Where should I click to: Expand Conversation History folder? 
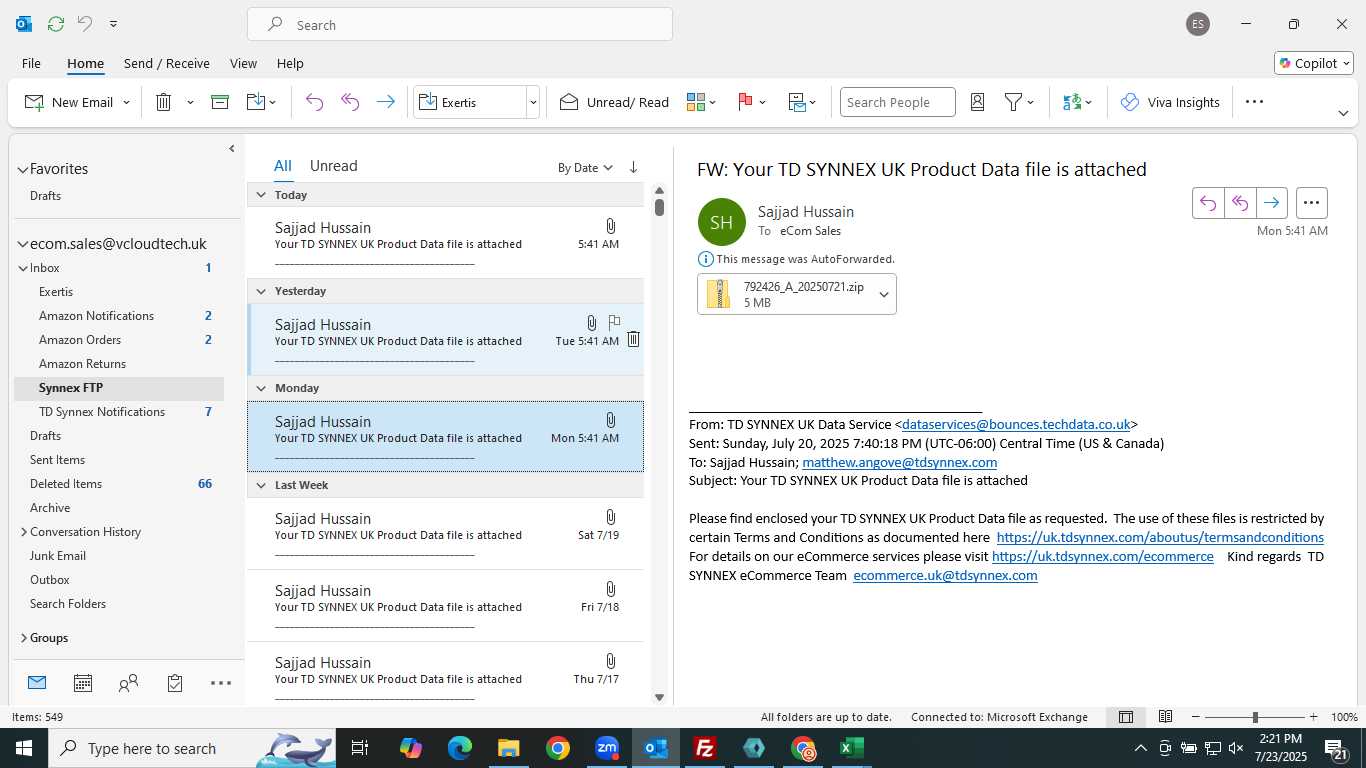click(x=23, y=532)
